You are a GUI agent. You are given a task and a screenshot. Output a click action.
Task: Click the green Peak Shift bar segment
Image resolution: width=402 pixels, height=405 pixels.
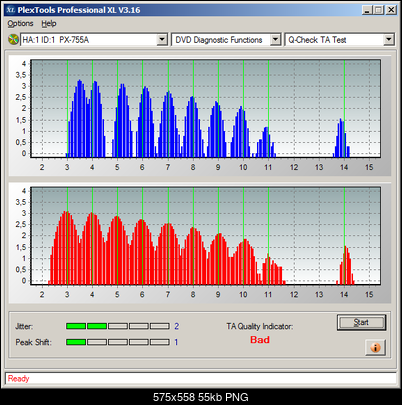point(76,342)
